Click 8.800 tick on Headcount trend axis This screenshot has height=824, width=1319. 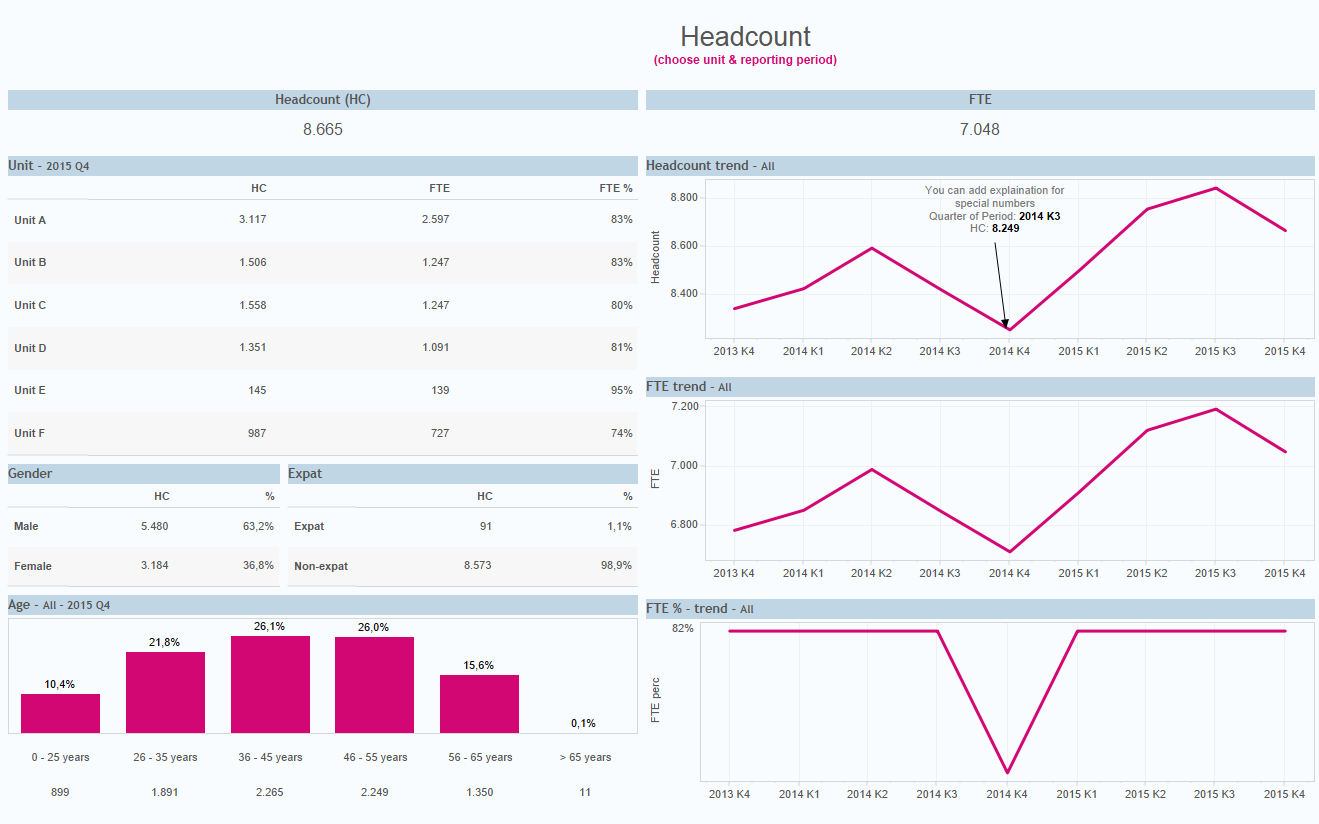682,197
